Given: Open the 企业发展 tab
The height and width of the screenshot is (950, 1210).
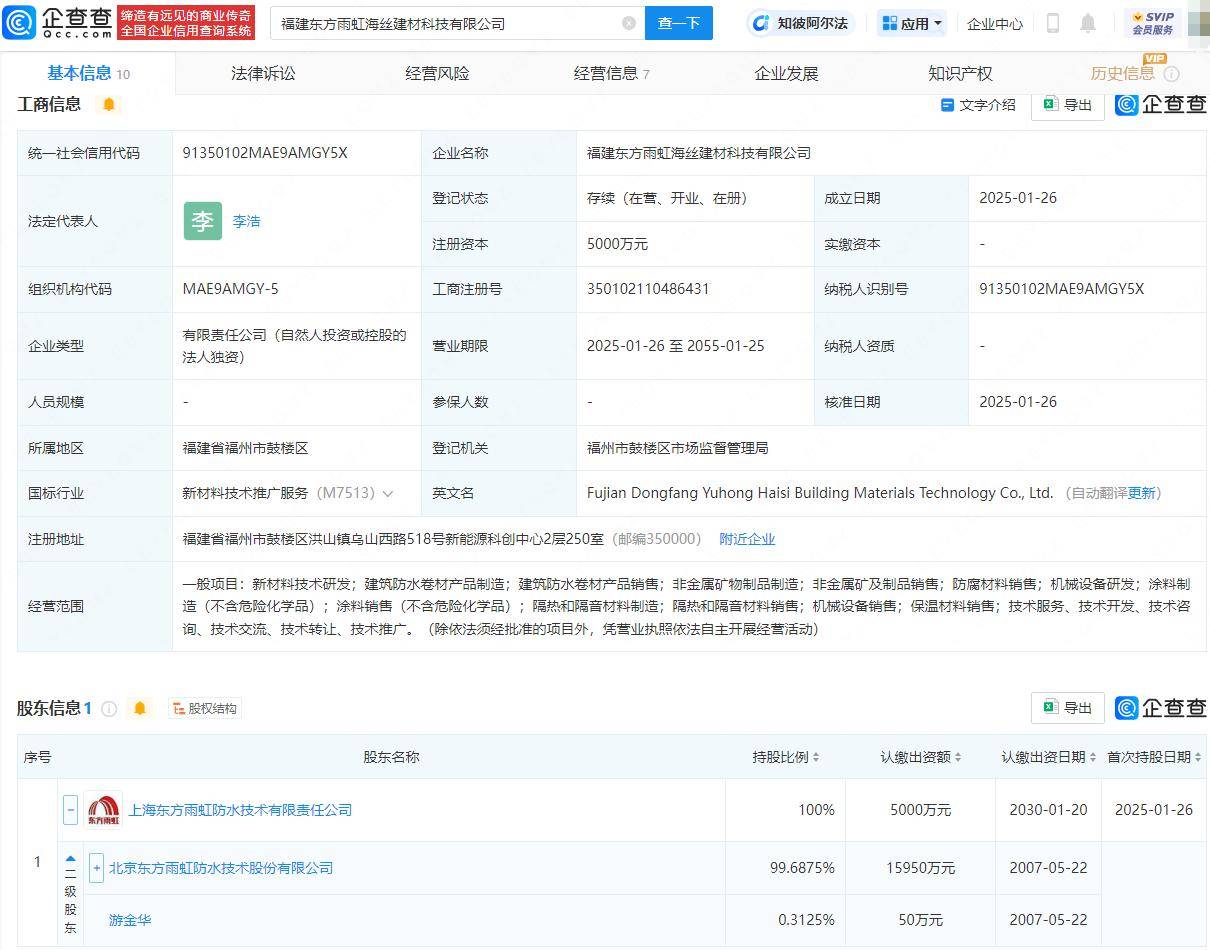Looking at the screenshot, I should pyautogui.click(x=787, y=73).
